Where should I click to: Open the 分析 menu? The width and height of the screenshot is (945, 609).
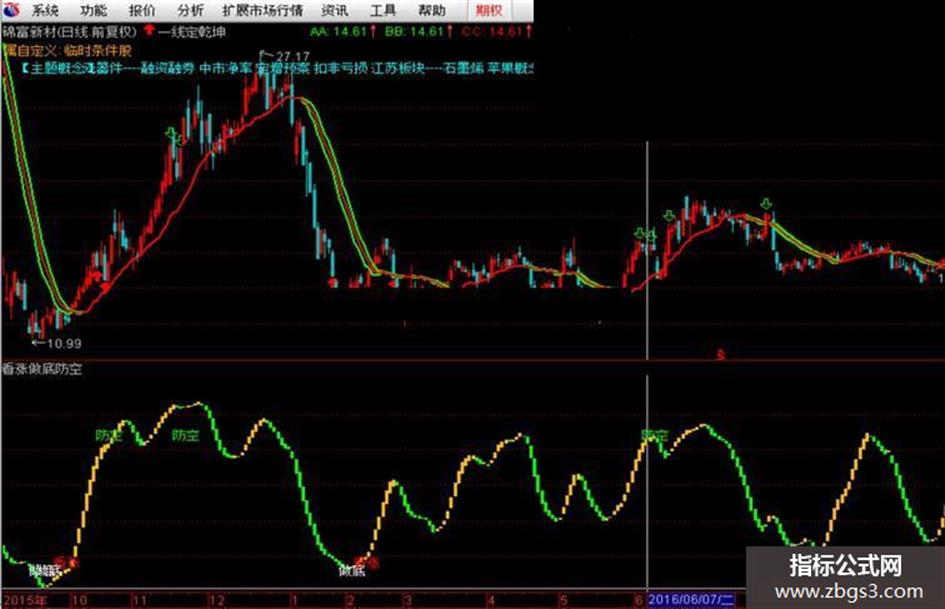[190, 10]
